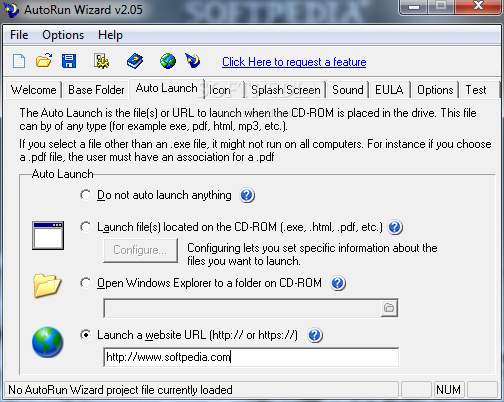Click the application window icon beside Launch file(s)
Viewport: 504px width, 402px height.
(x=48, y=235)
